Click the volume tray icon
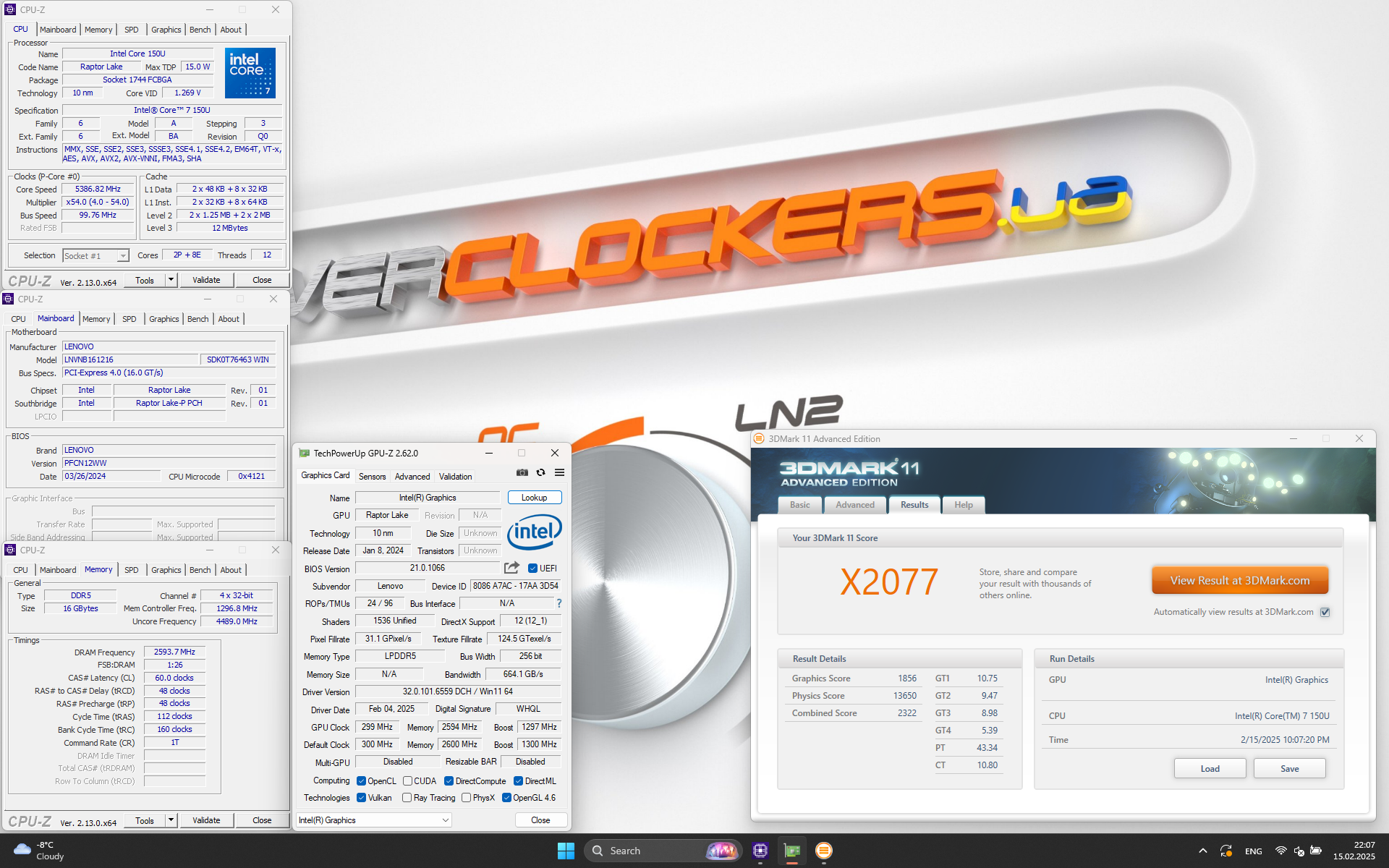1389x868 pixels. (x=1299, y=851)
